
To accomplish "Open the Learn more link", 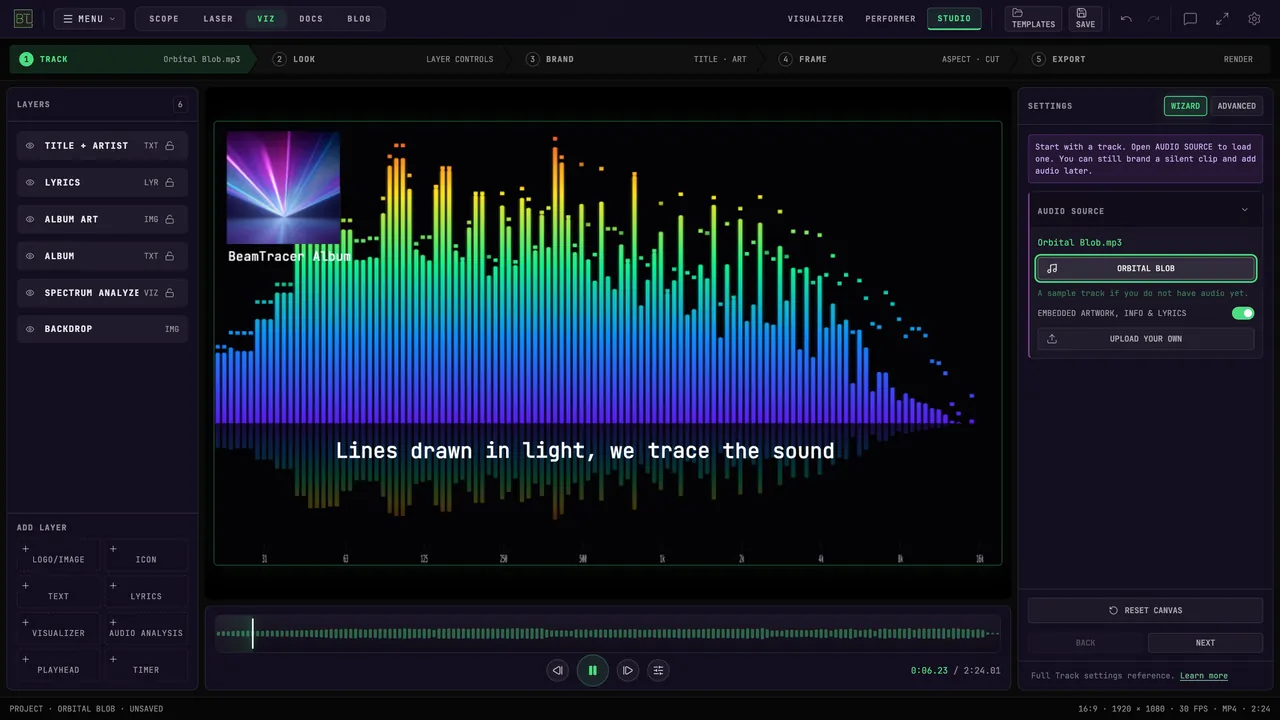I will click(x=1204, y=676).
